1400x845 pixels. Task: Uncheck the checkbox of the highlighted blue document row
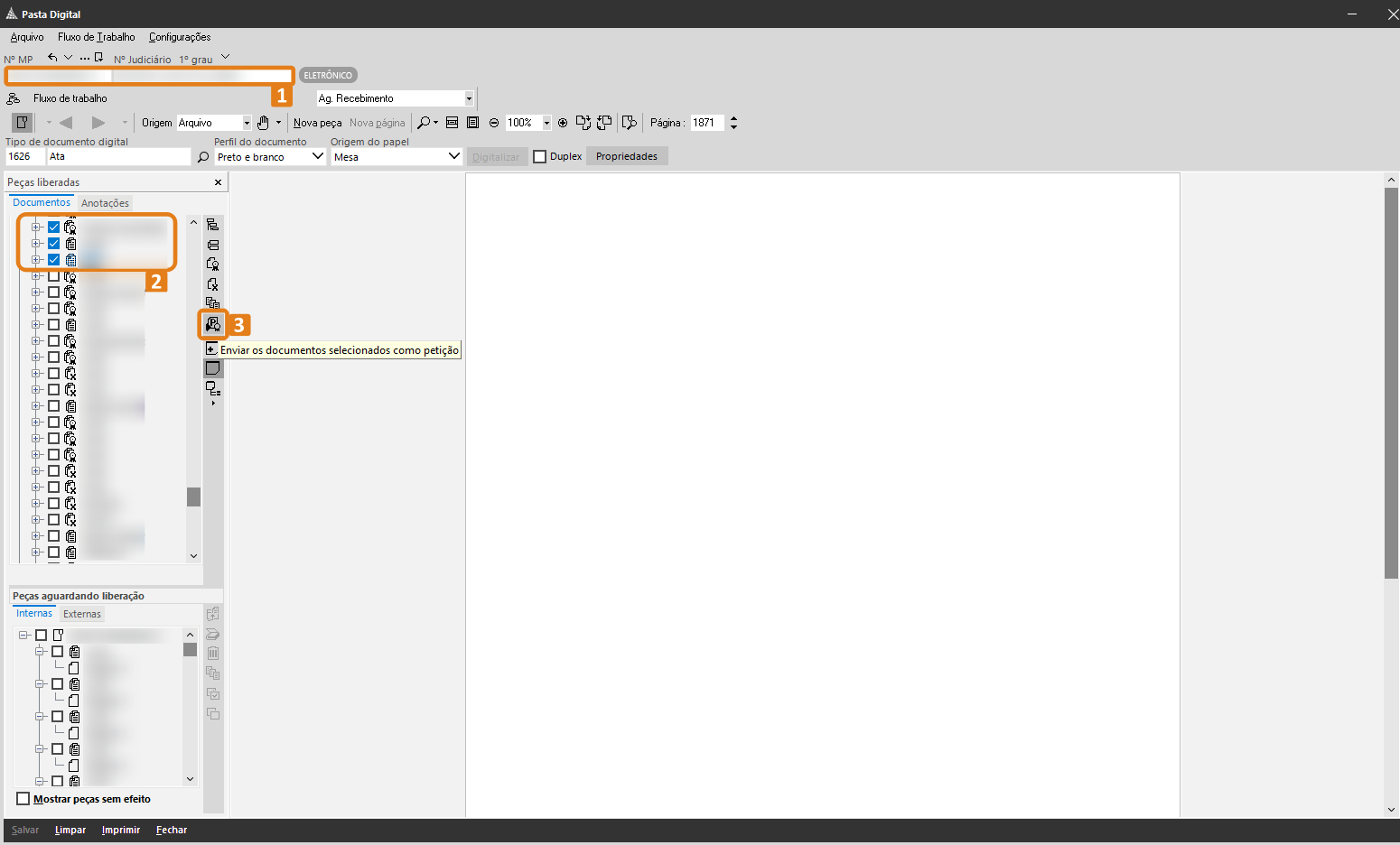tap(53, 260)
